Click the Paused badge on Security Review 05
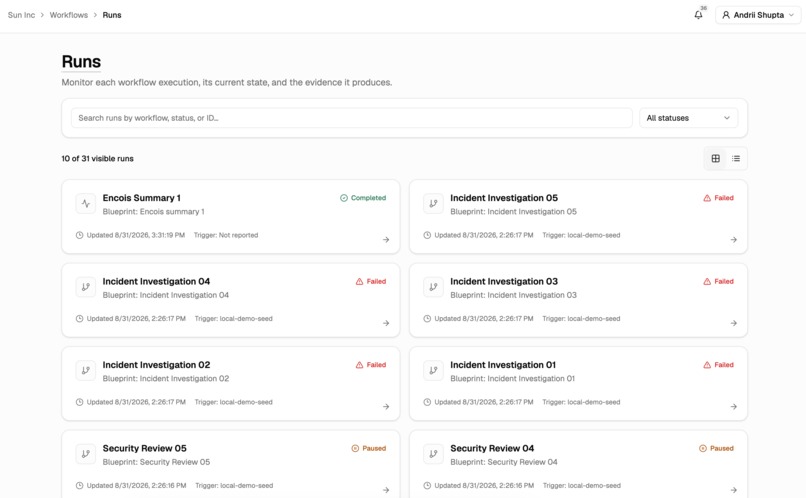Screen dimensions: 806x498 tap(369, 448)
